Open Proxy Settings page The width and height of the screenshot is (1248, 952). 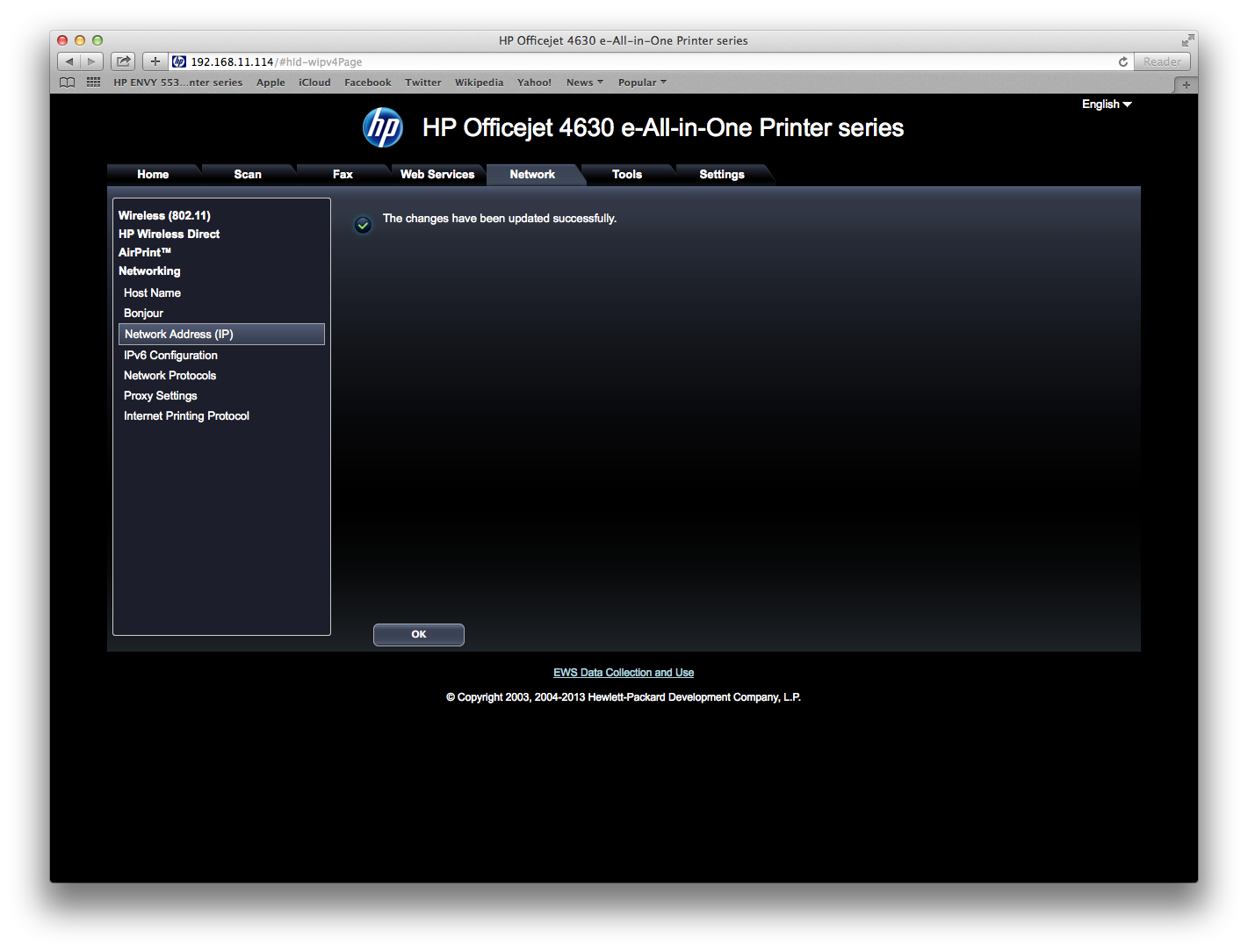160,395
